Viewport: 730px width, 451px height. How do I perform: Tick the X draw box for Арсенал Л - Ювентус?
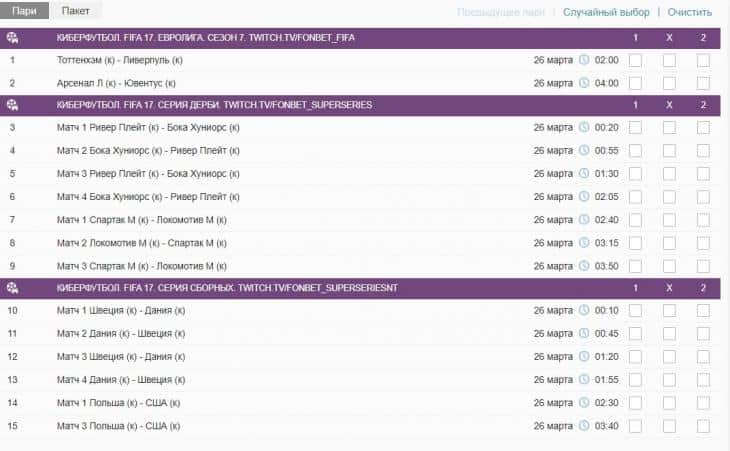(669, 82)
